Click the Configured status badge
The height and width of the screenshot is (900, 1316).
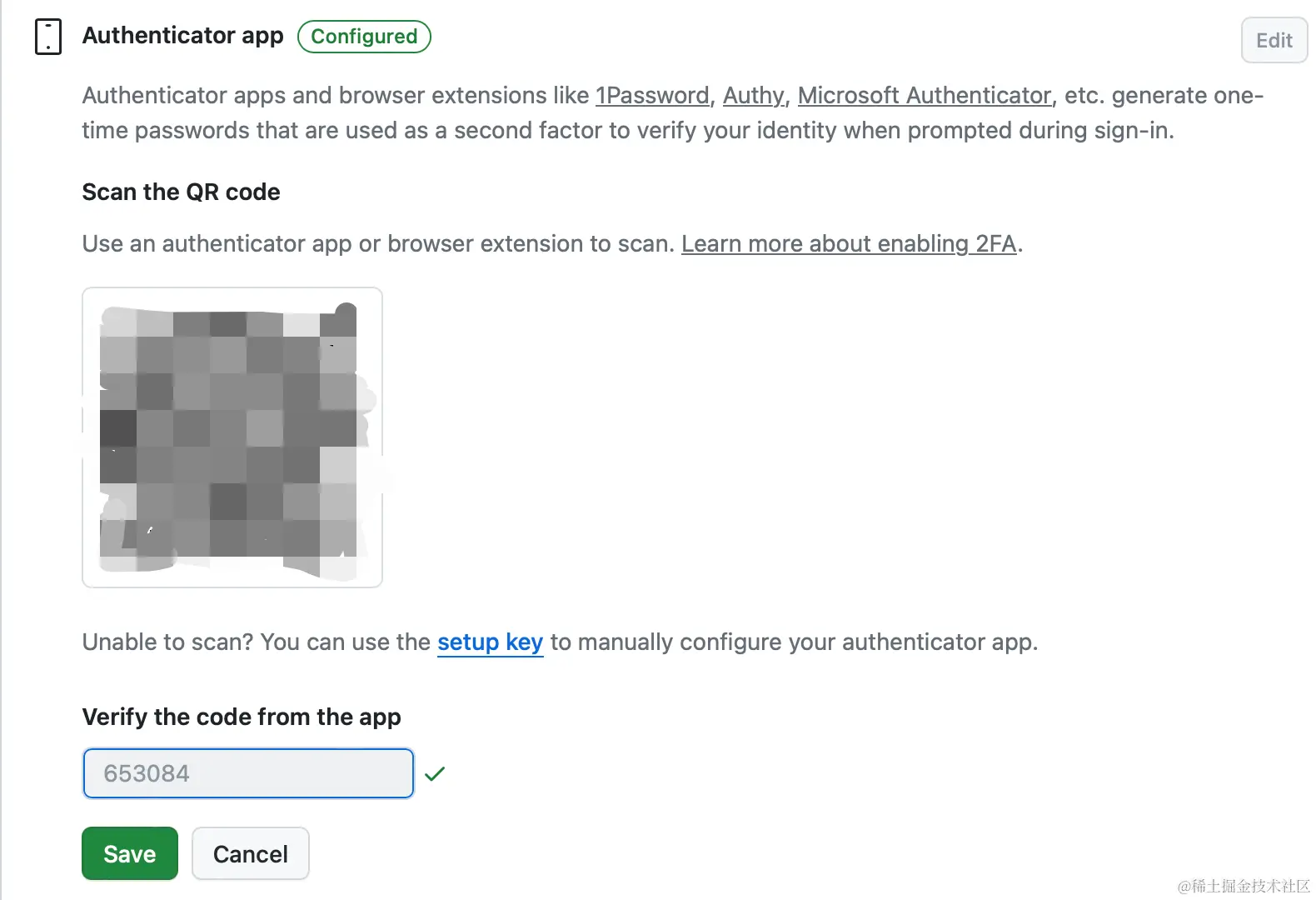point(364,36)
